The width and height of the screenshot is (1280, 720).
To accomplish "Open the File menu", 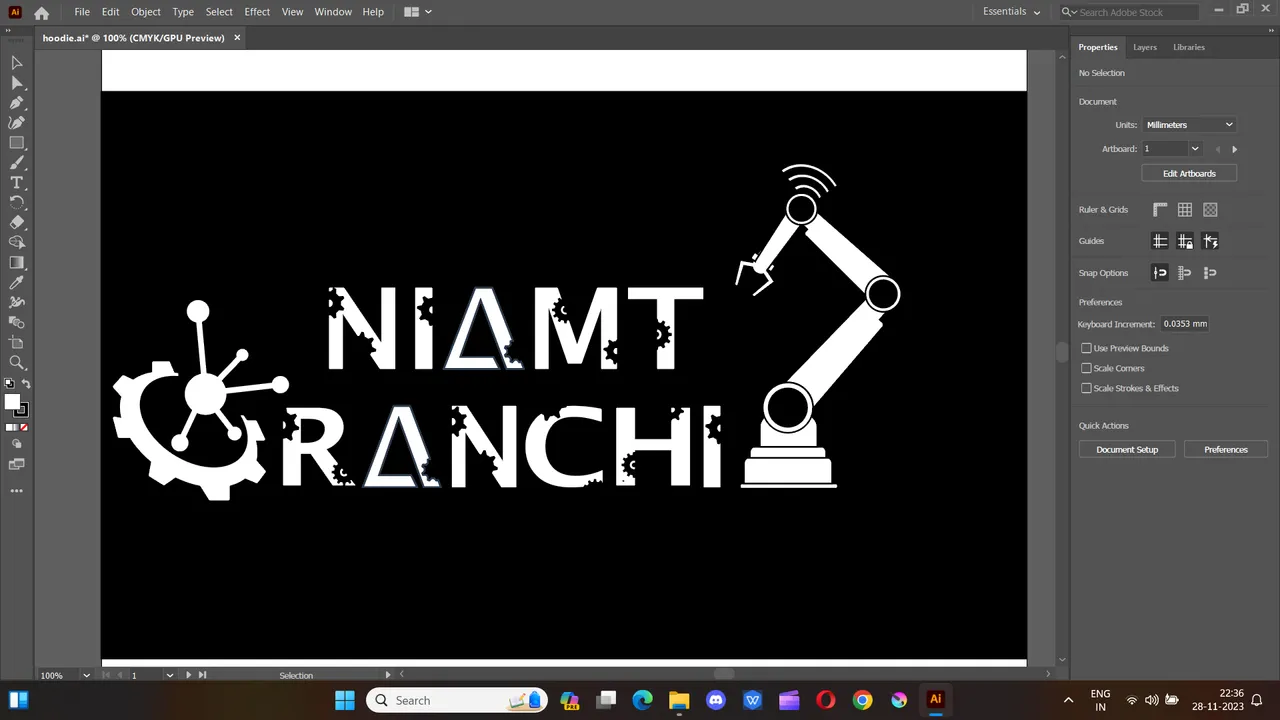I will click(82, 12).
